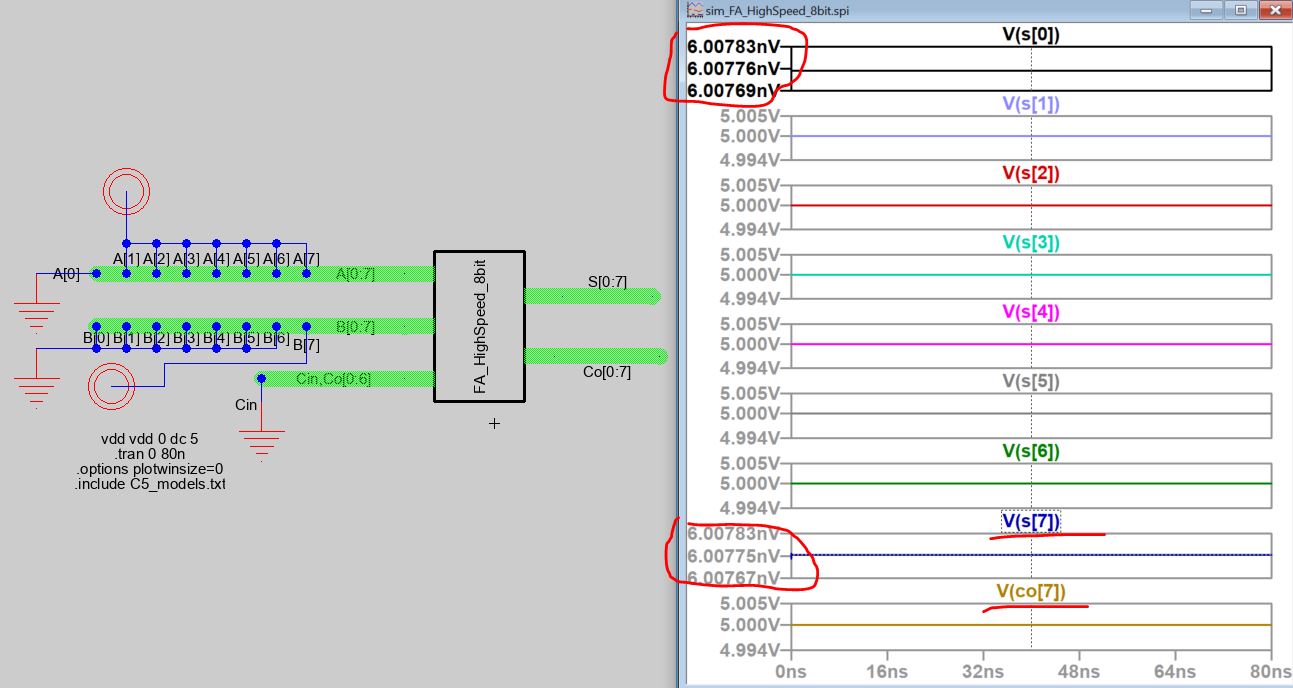The image size is (1293, 688).
Task: Click the .include C5_models.txt directive
Action: 150,484
